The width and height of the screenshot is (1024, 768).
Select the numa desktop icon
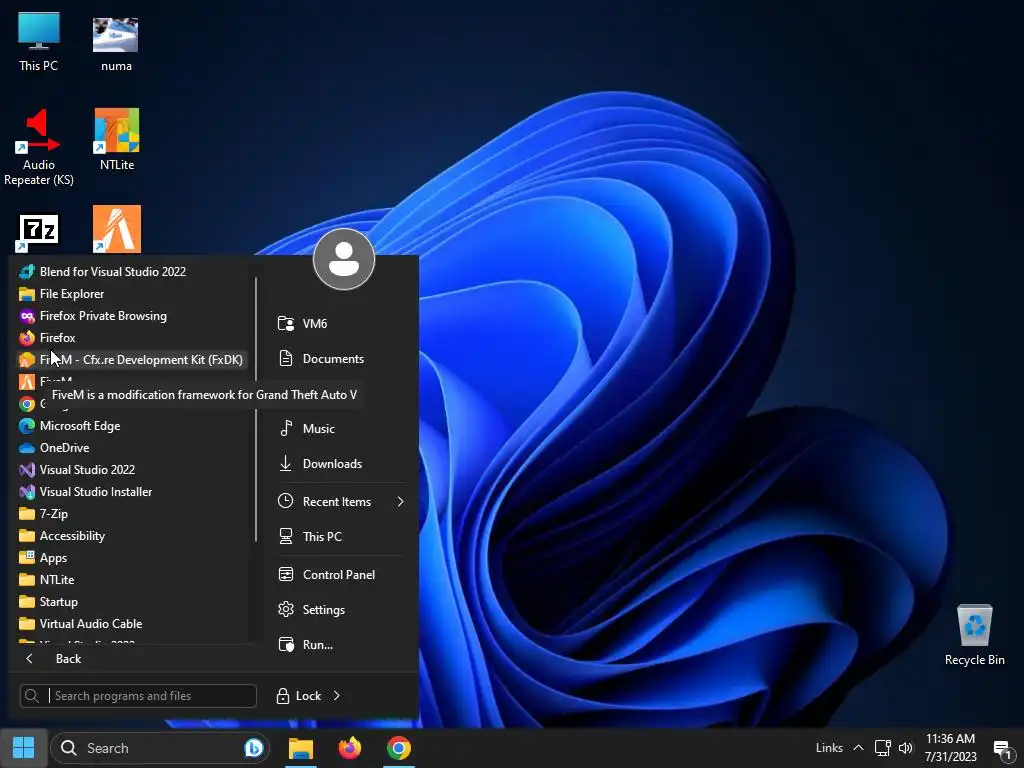pyautogui.click(x=116, y=44)
